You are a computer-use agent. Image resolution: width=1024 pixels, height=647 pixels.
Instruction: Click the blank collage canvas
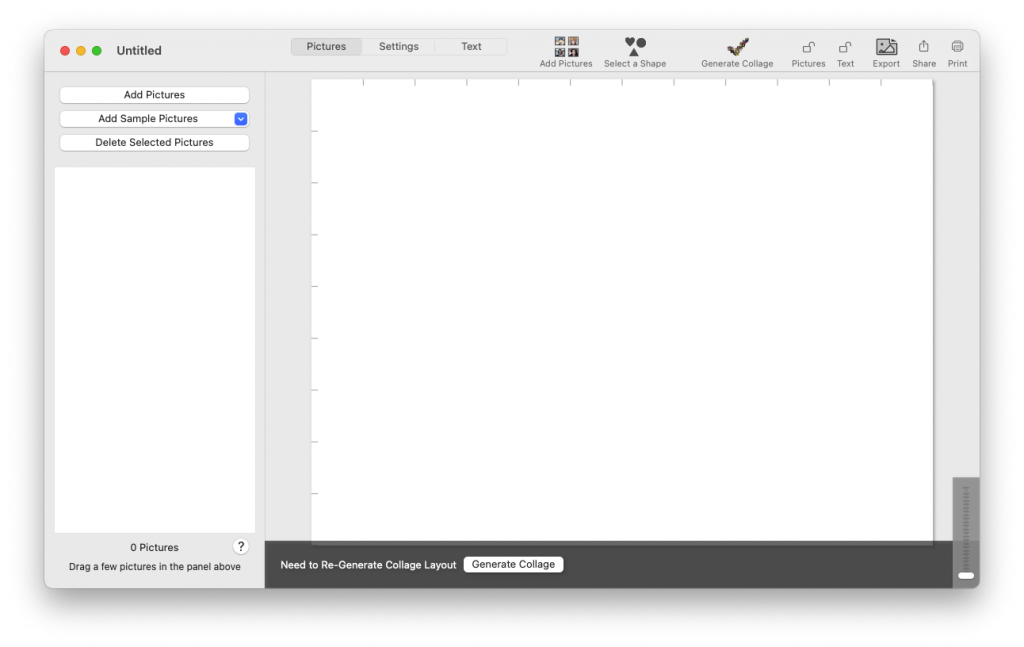point(622,311)
